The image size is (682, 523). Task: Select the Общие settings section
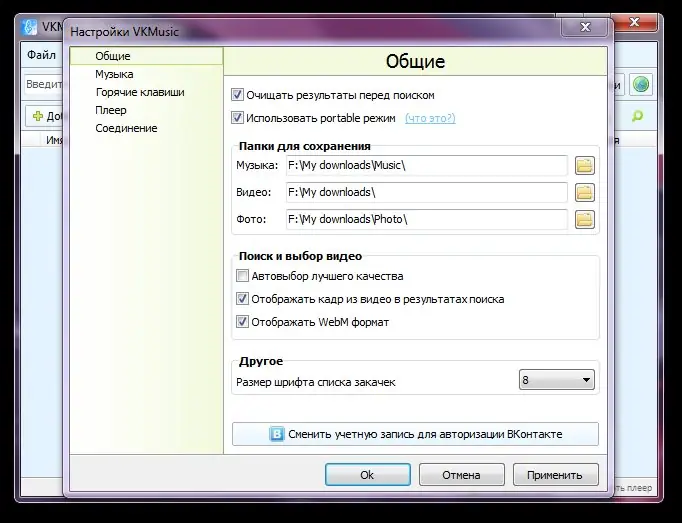pyautogui.click(x=146, y=56)
